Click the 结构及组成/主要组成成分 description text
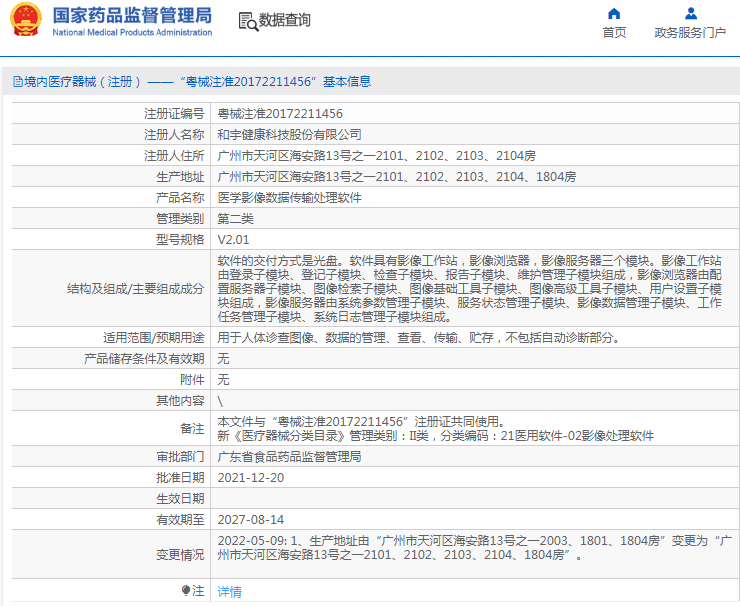Image resolution: width=740 pixels, height=606 pixels. point(470,288)
